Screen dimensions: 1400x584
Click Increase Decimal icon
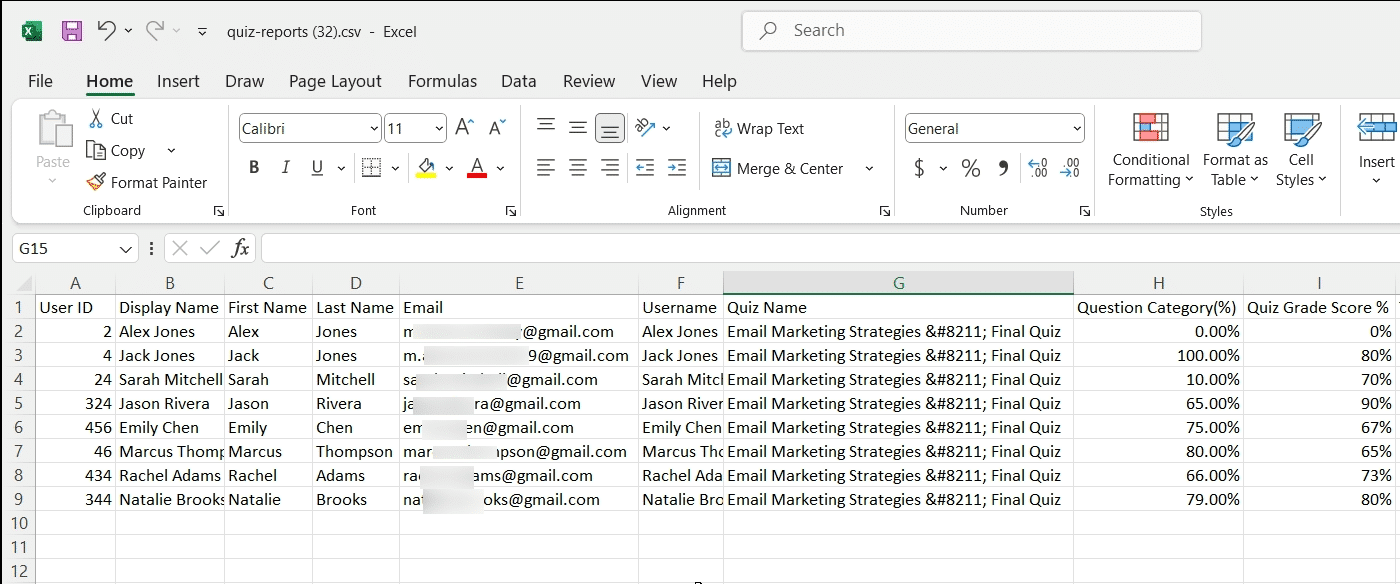click(1037, 168)
